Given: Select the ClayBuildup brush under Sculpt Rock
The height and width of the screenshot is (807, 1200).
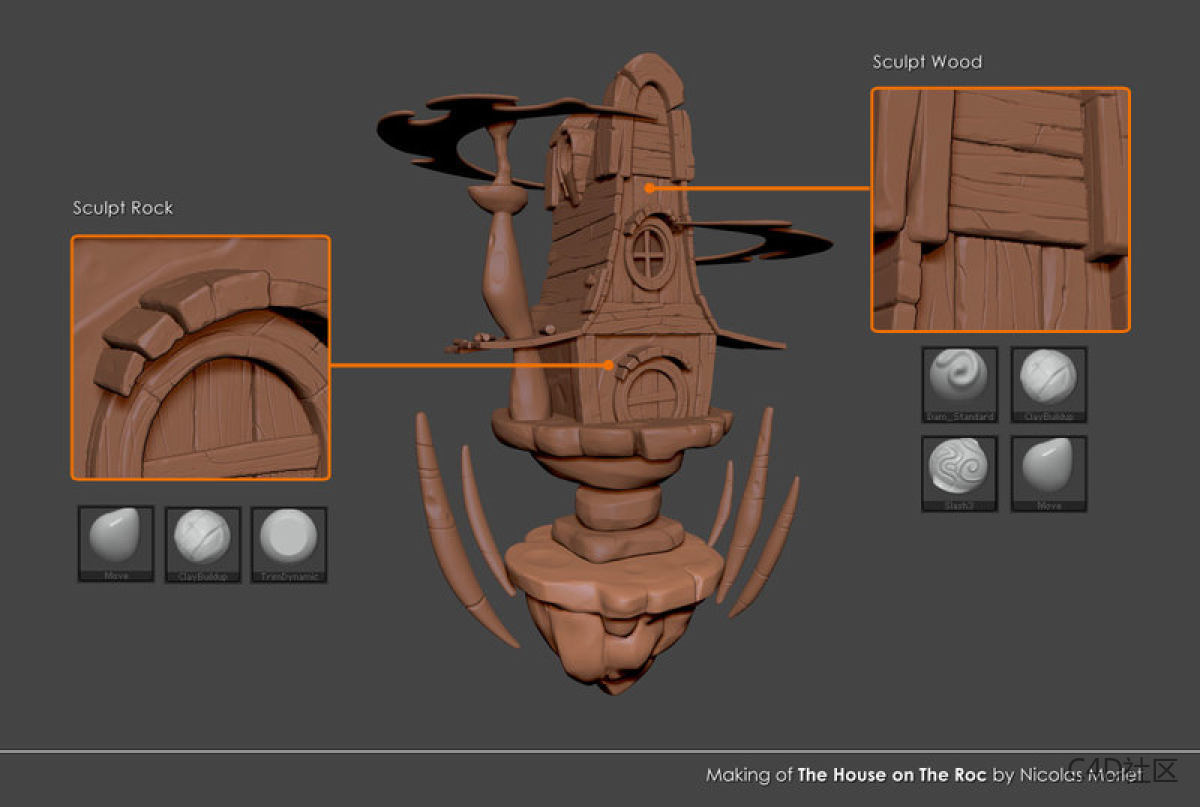Looking at the screenshot, I should 202,541.
